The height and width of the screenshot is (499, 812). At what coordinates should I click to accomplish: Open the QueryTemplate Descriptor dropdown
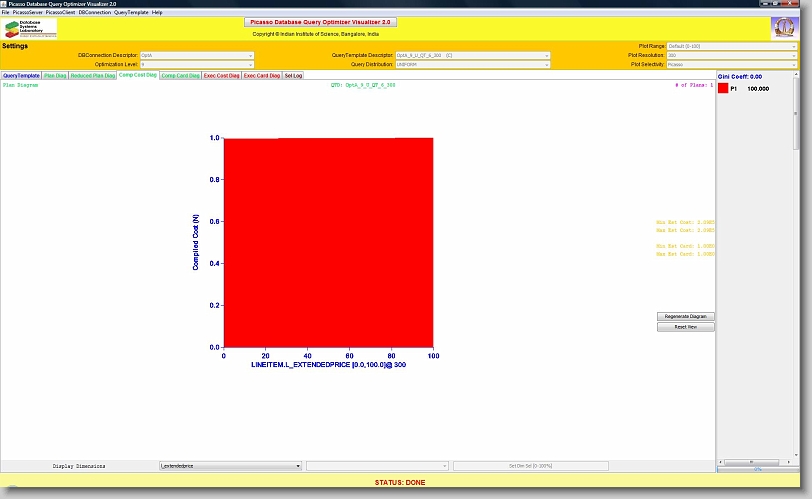tap(472, 55)
